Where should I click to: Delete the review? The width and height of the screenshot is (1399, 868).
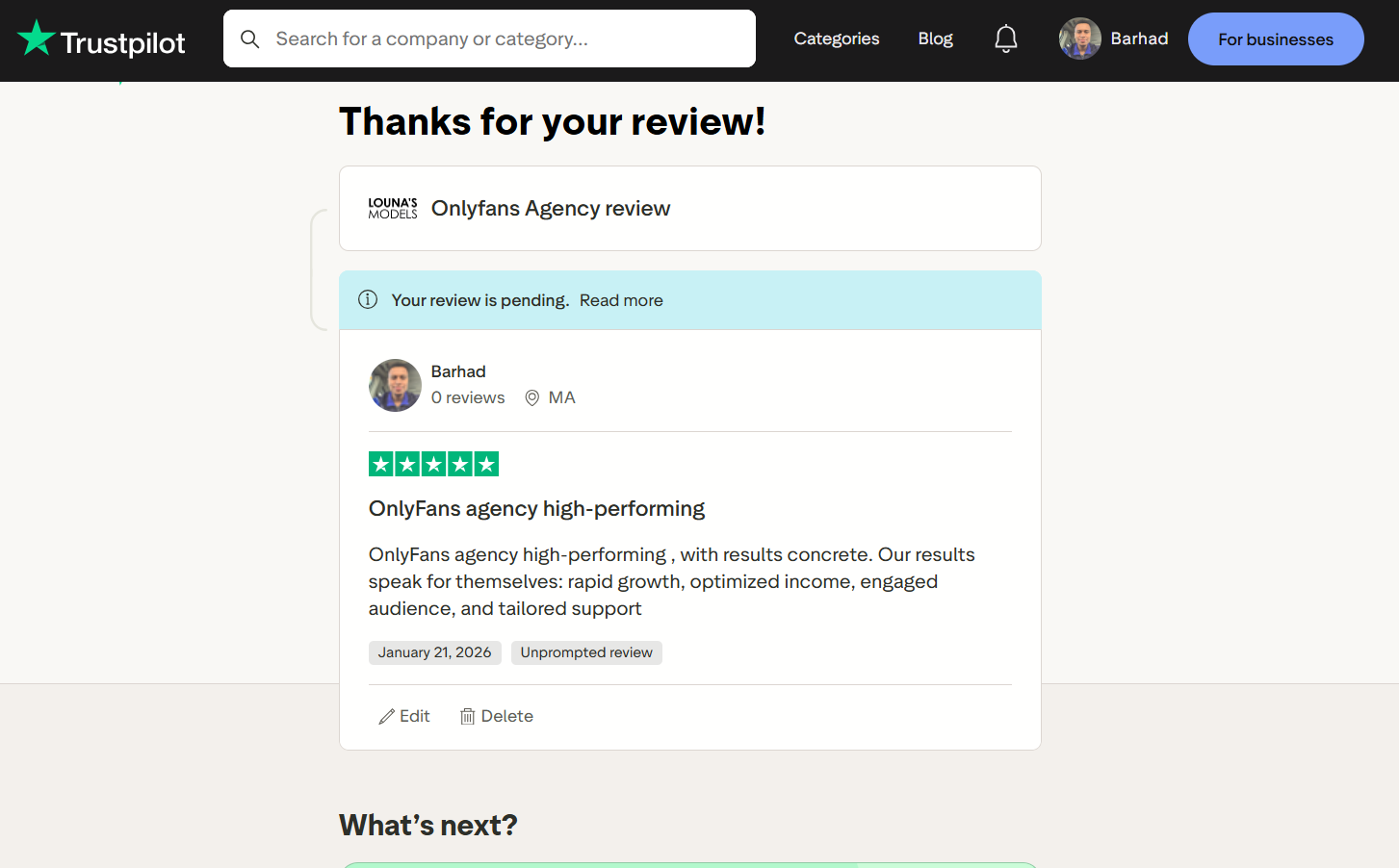click(x=496, y=716)
